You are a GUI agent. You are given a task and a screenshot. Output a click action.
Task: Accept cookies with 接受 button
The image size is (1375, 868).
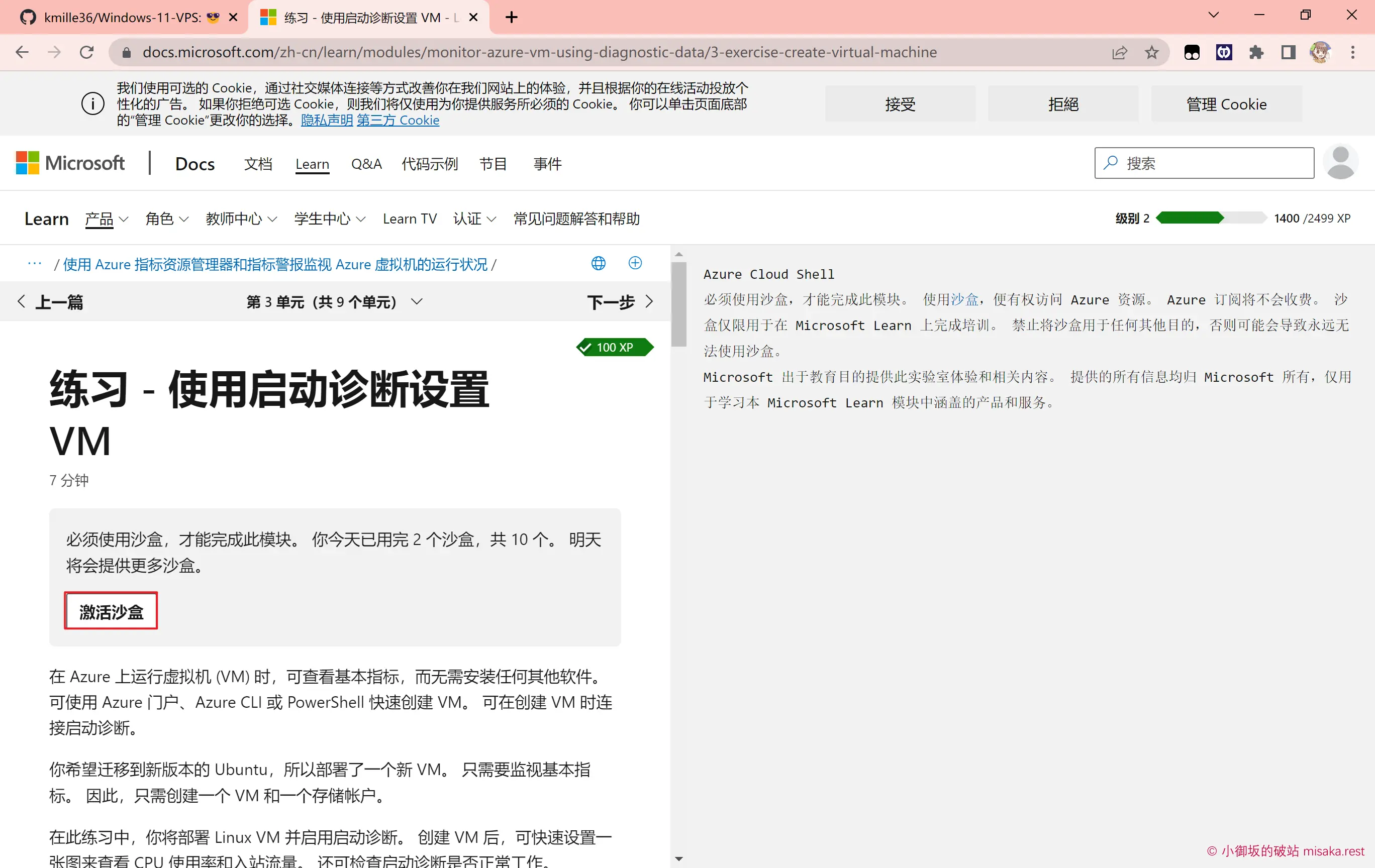pos(900,104)
